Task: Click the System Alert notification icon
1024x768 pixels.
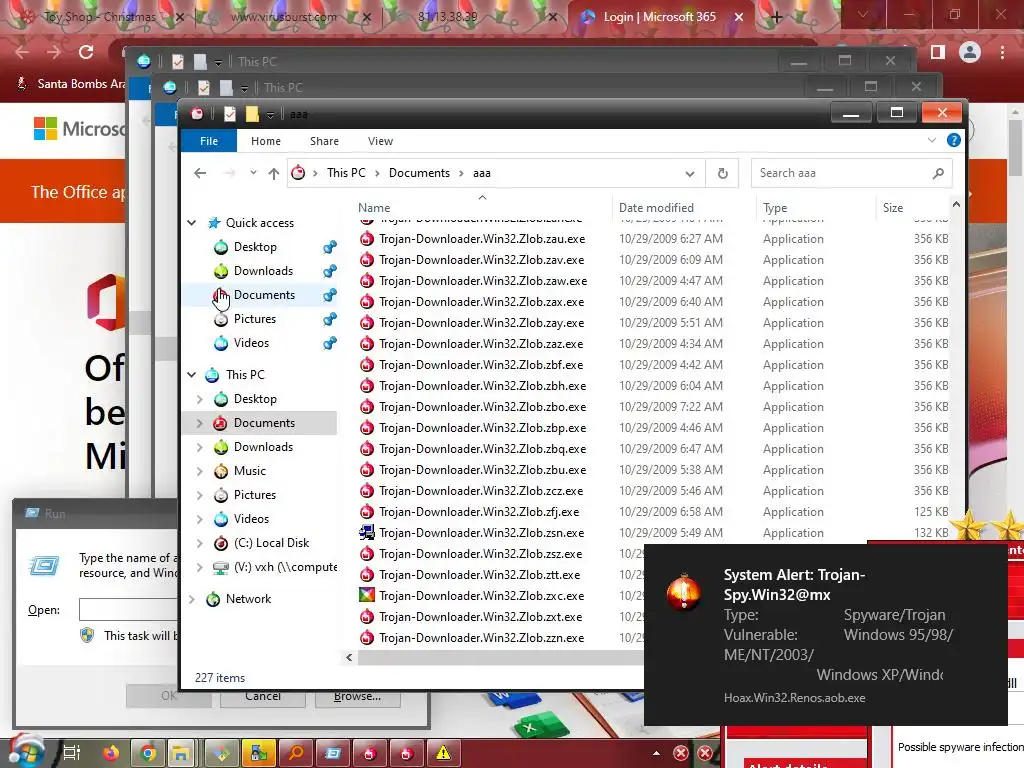Action: pyautogui.click(x=684, y=594)
